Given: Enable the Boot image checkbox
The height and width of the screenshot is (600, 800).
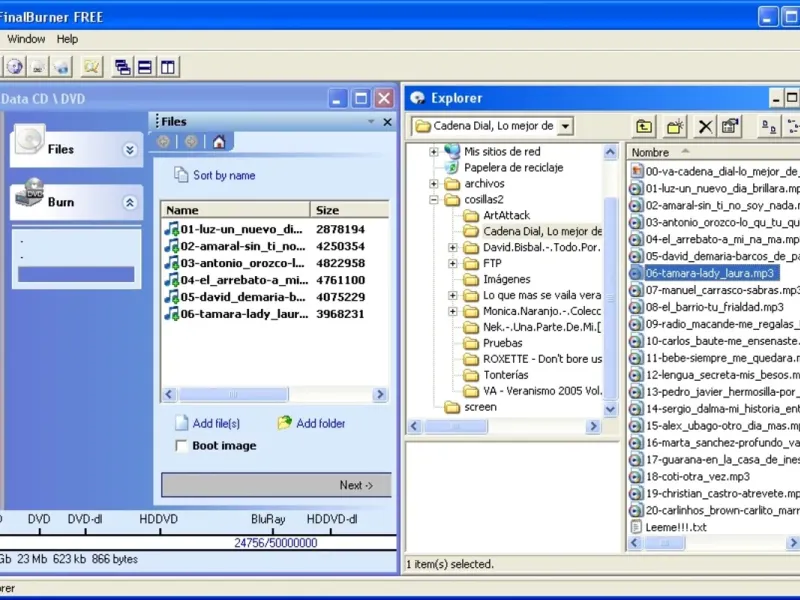Looking at the screenshot, I should pos(181,446).
